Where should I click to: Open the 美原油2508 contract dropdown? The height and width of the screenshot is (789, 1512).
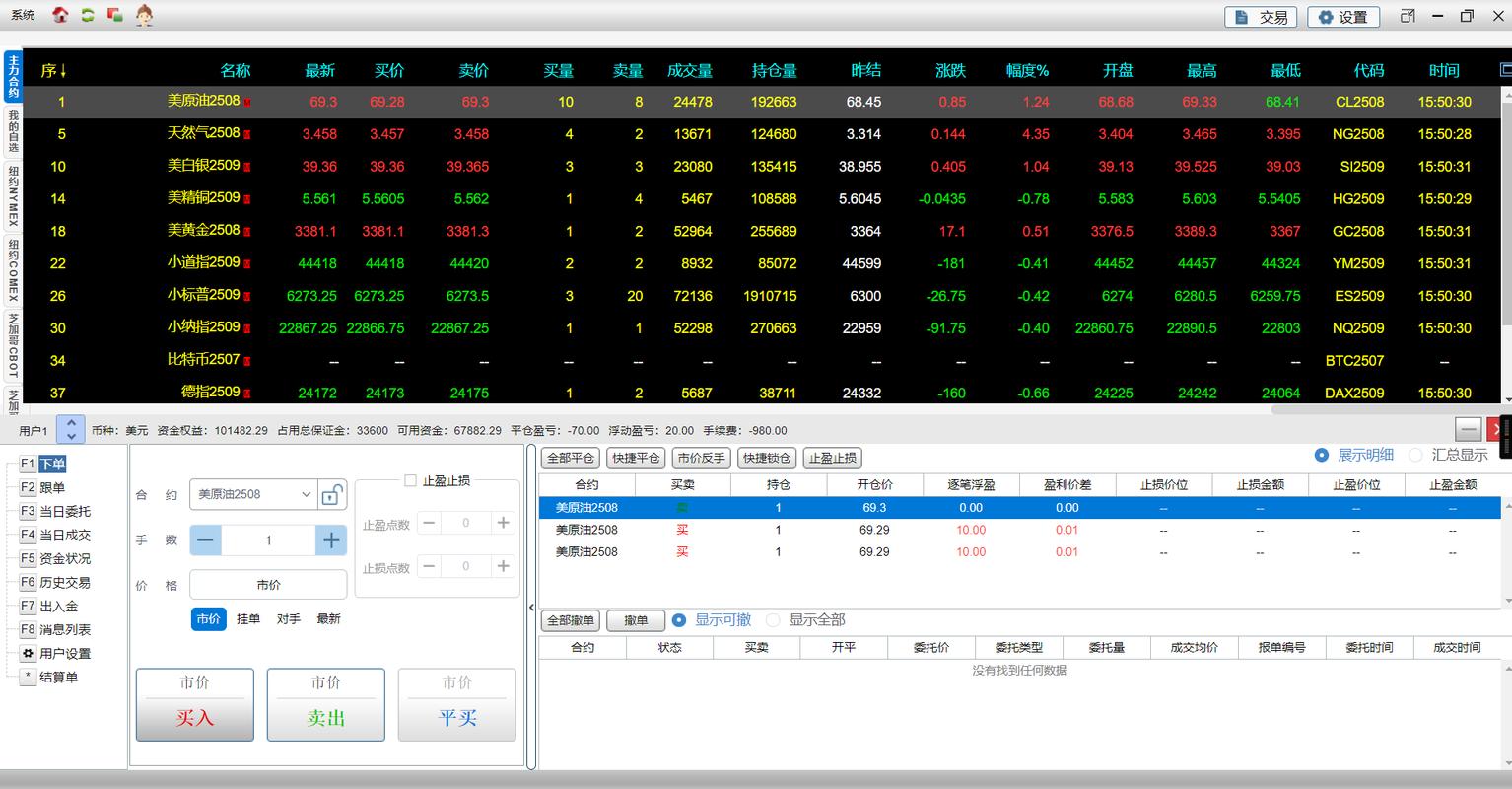point(251,494)
